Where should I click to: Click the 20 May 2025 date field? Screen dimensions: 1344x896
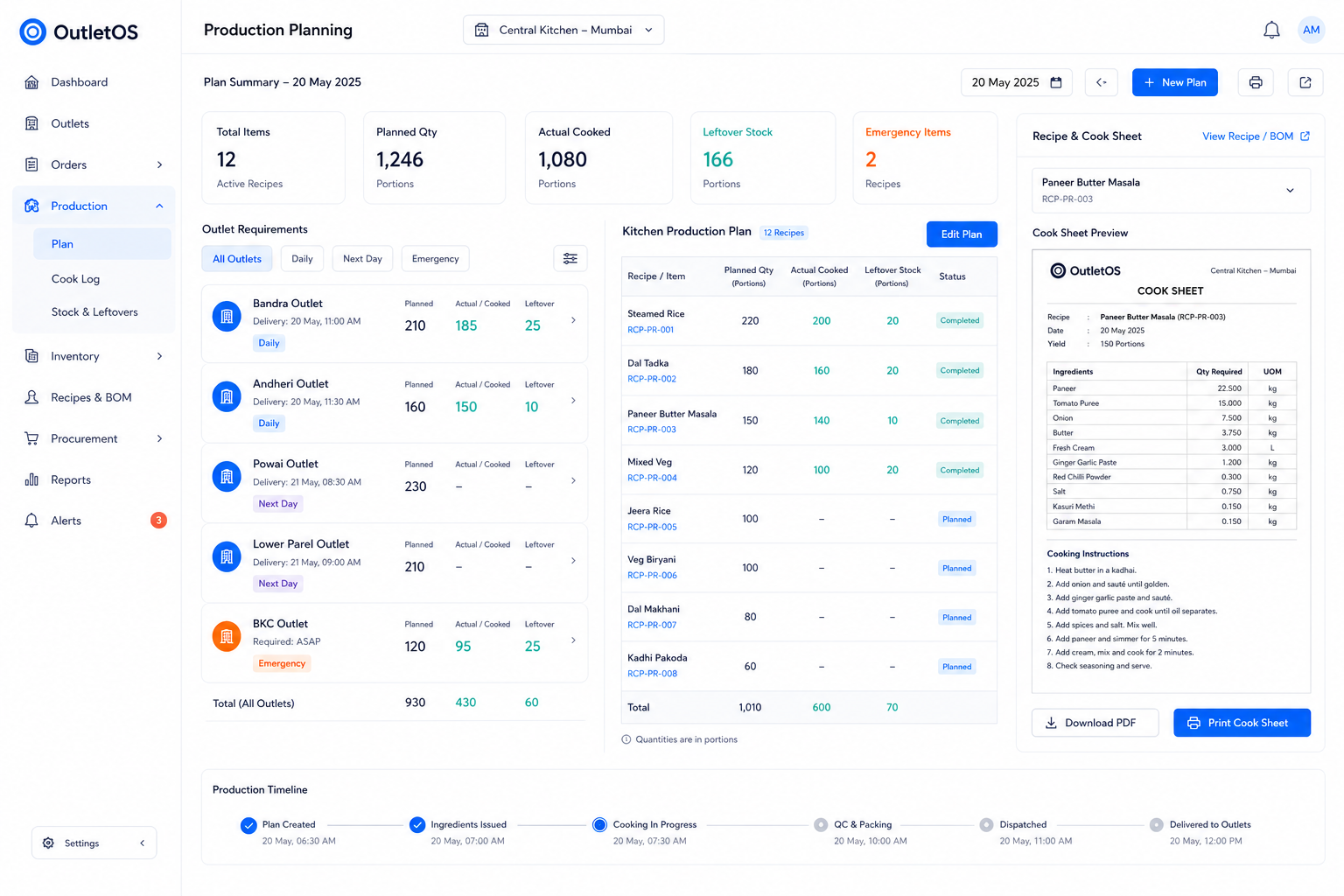(1017, 82)
